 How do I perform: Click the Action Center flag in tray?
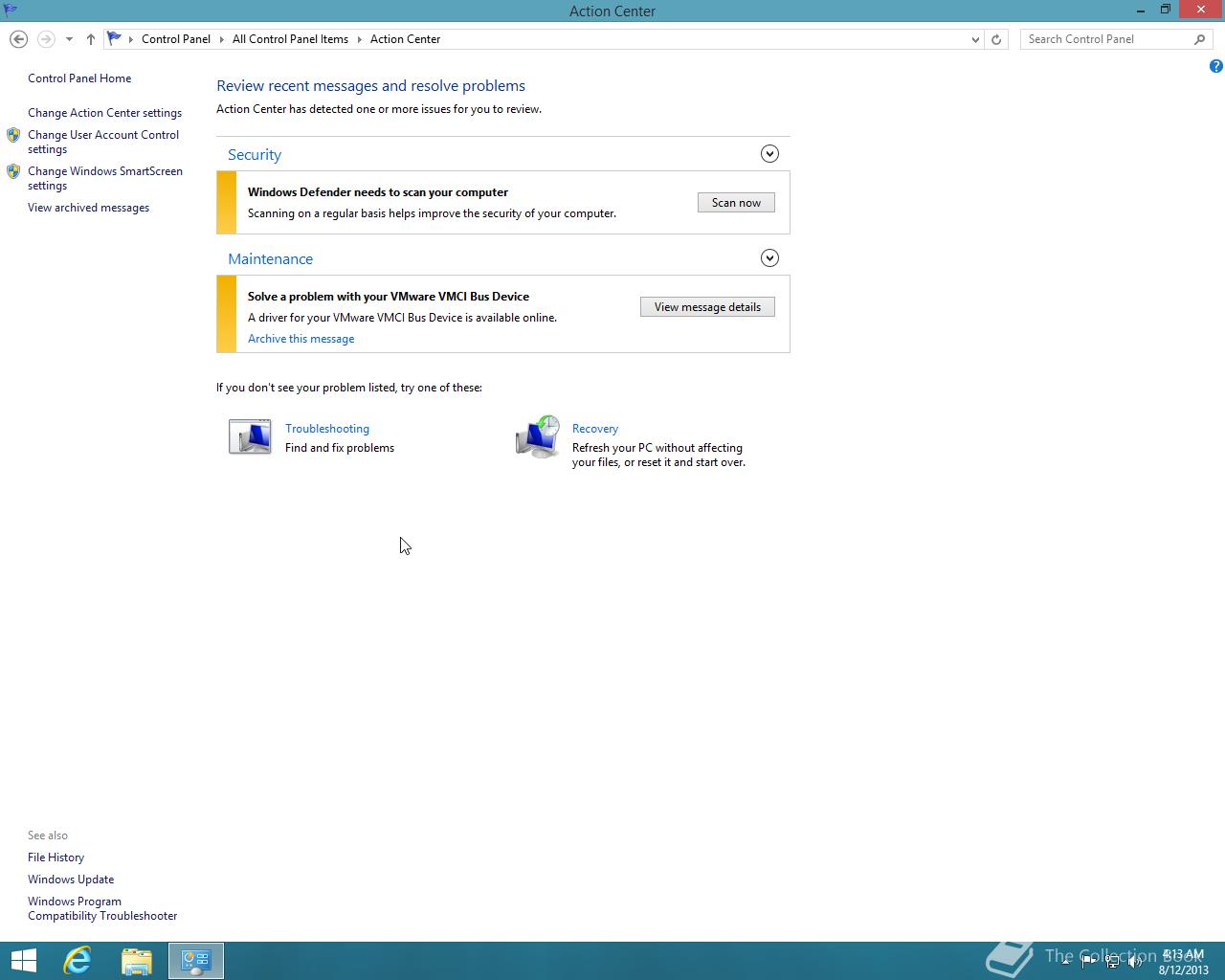pyautogui.click(x=1089, y=962)
